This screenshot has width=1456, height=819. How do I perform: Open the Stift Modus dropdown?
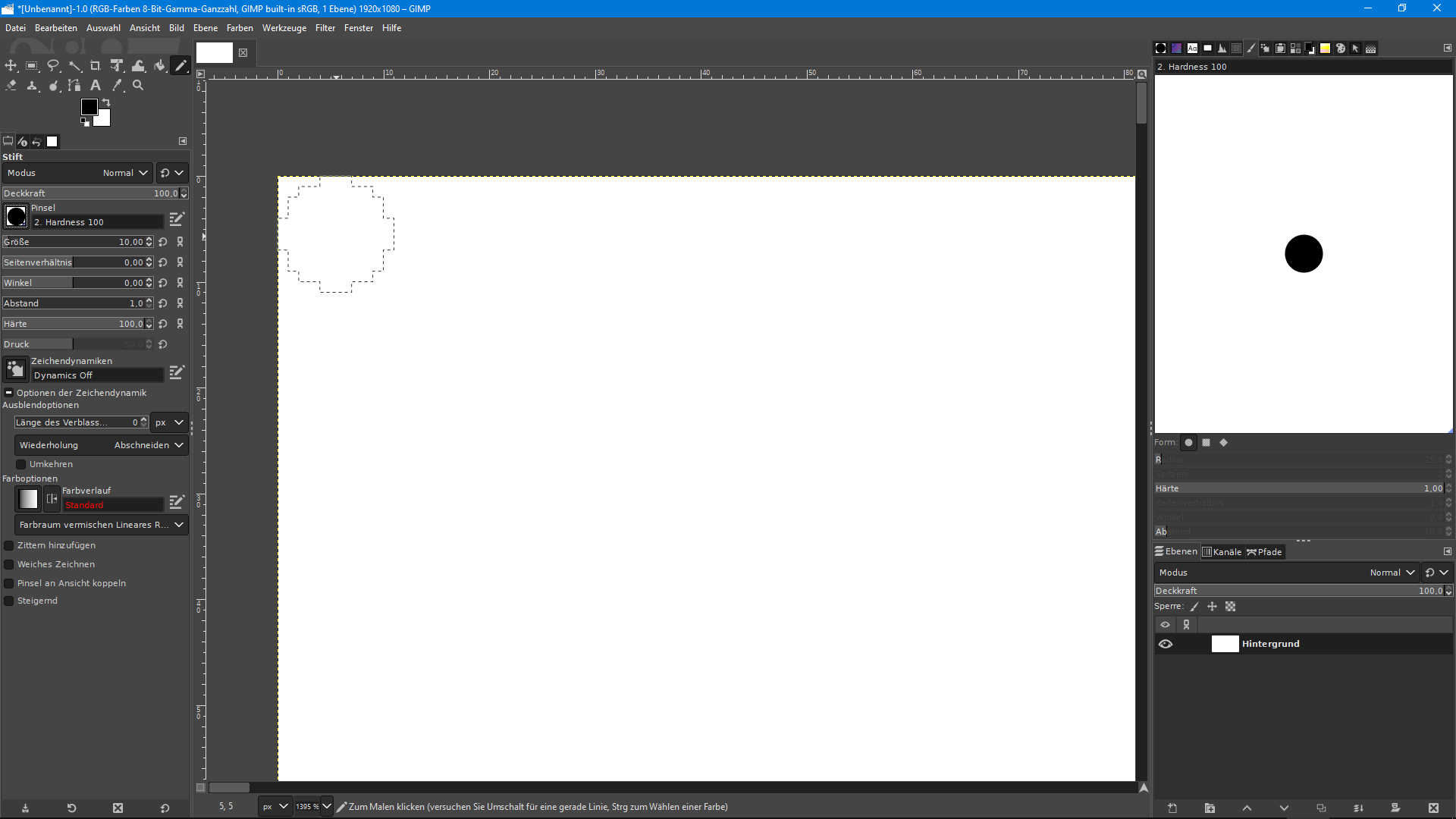pyautogui.click(x=78, y=173)
